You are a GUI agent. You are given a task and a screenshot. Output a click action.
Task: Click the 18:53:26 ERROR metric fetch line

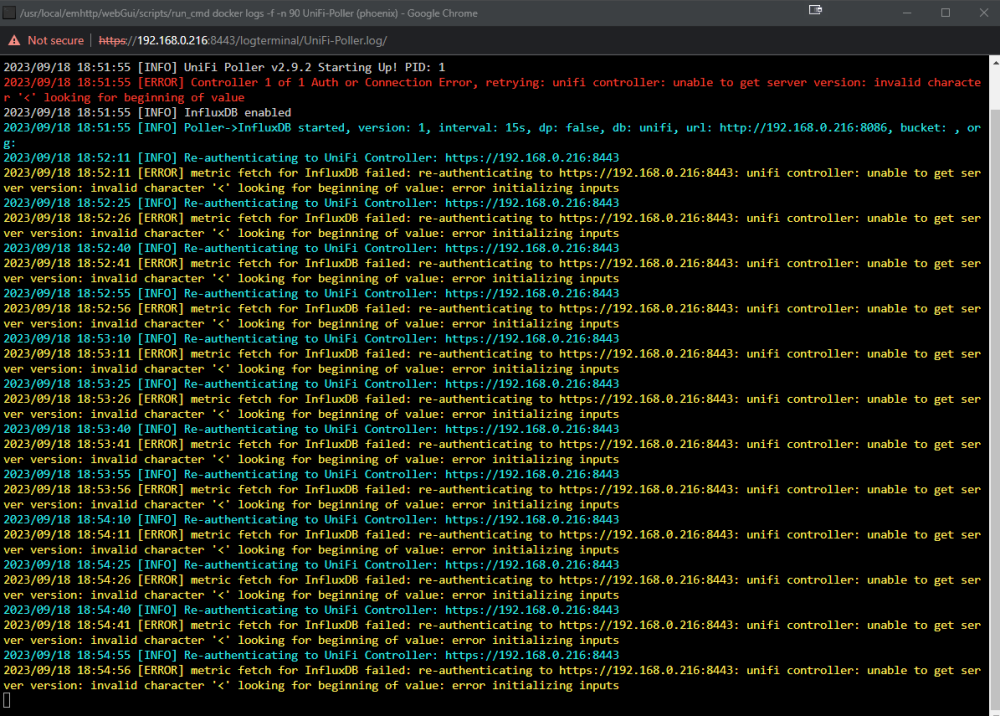pos(492,407)
